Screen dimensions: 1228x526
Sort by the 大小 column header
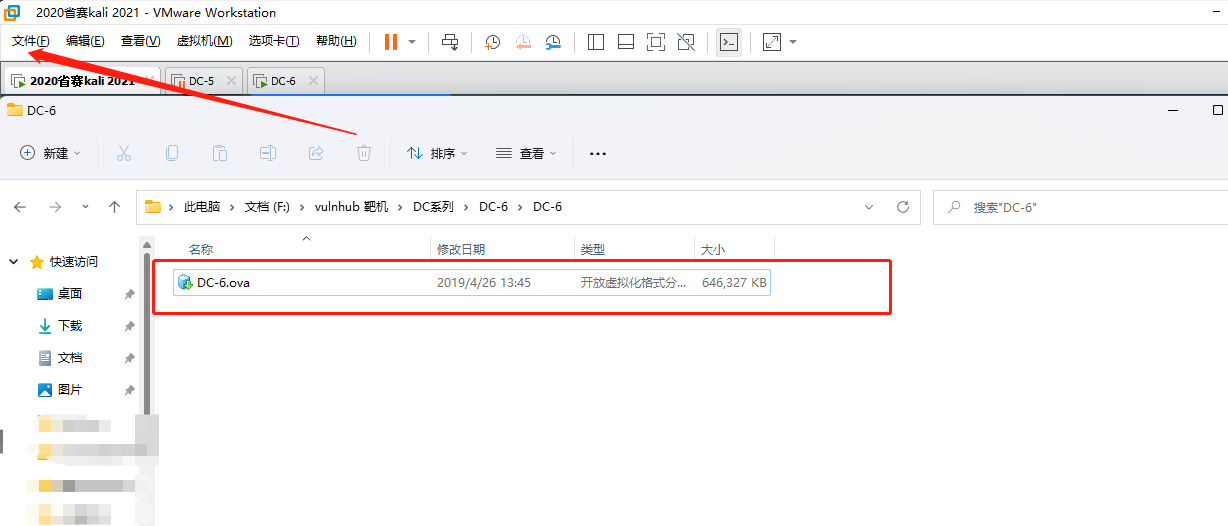click(712, 249)
